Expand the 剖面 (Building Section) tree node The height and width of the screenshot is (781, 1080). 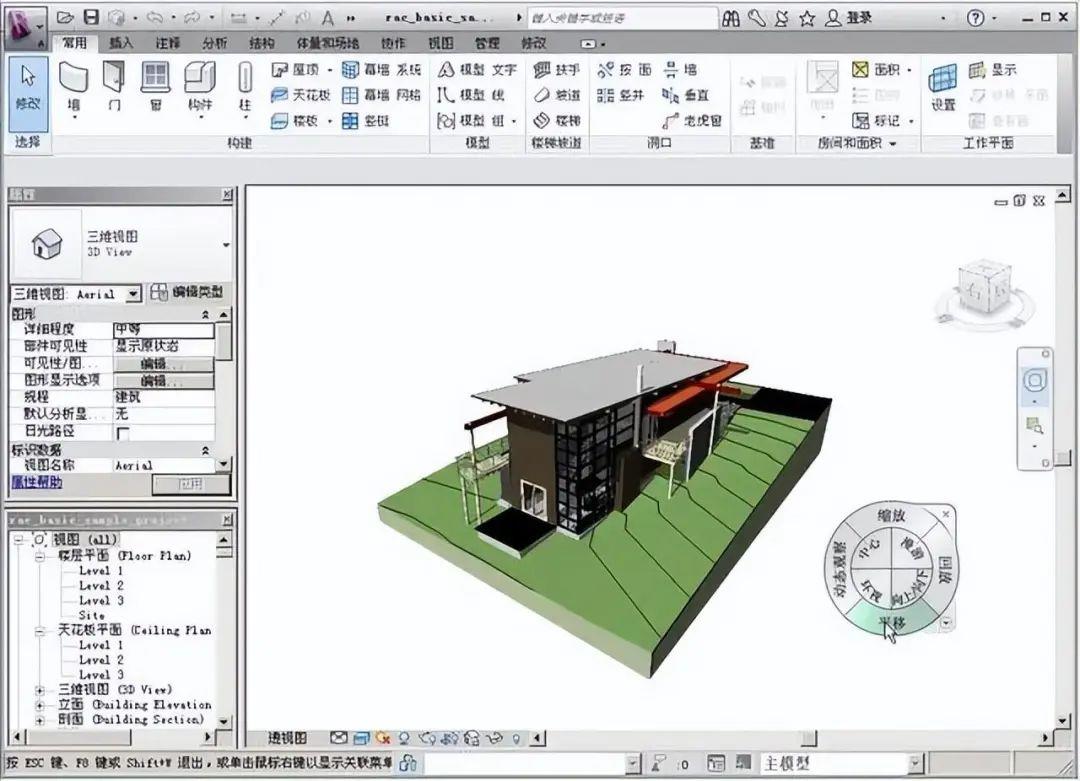pyautogui.click(x=39, y=720)
